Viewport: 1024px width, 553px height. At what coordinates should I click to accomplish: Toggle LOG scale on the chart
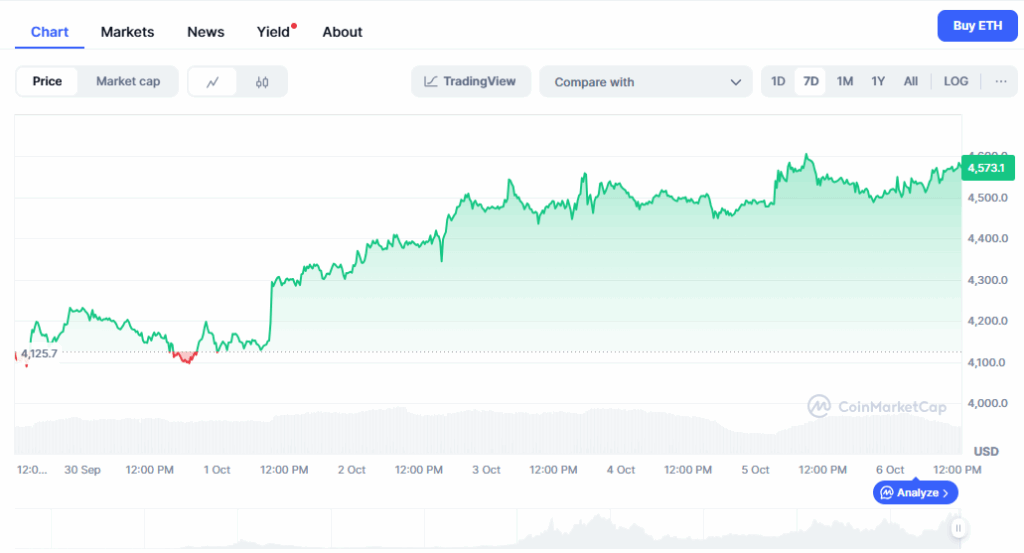[x=956, y=82]
